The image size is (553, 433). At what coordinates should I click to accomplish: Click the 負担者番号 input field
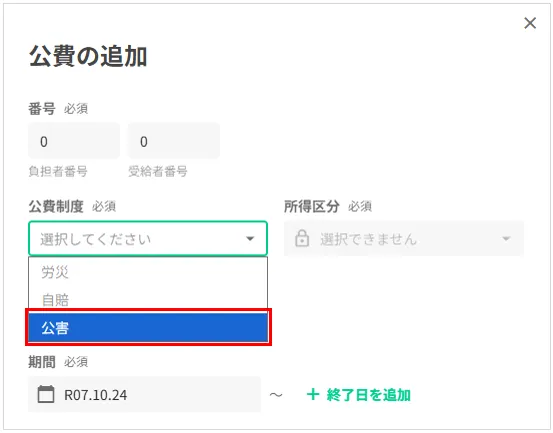(x=74, y=141)
